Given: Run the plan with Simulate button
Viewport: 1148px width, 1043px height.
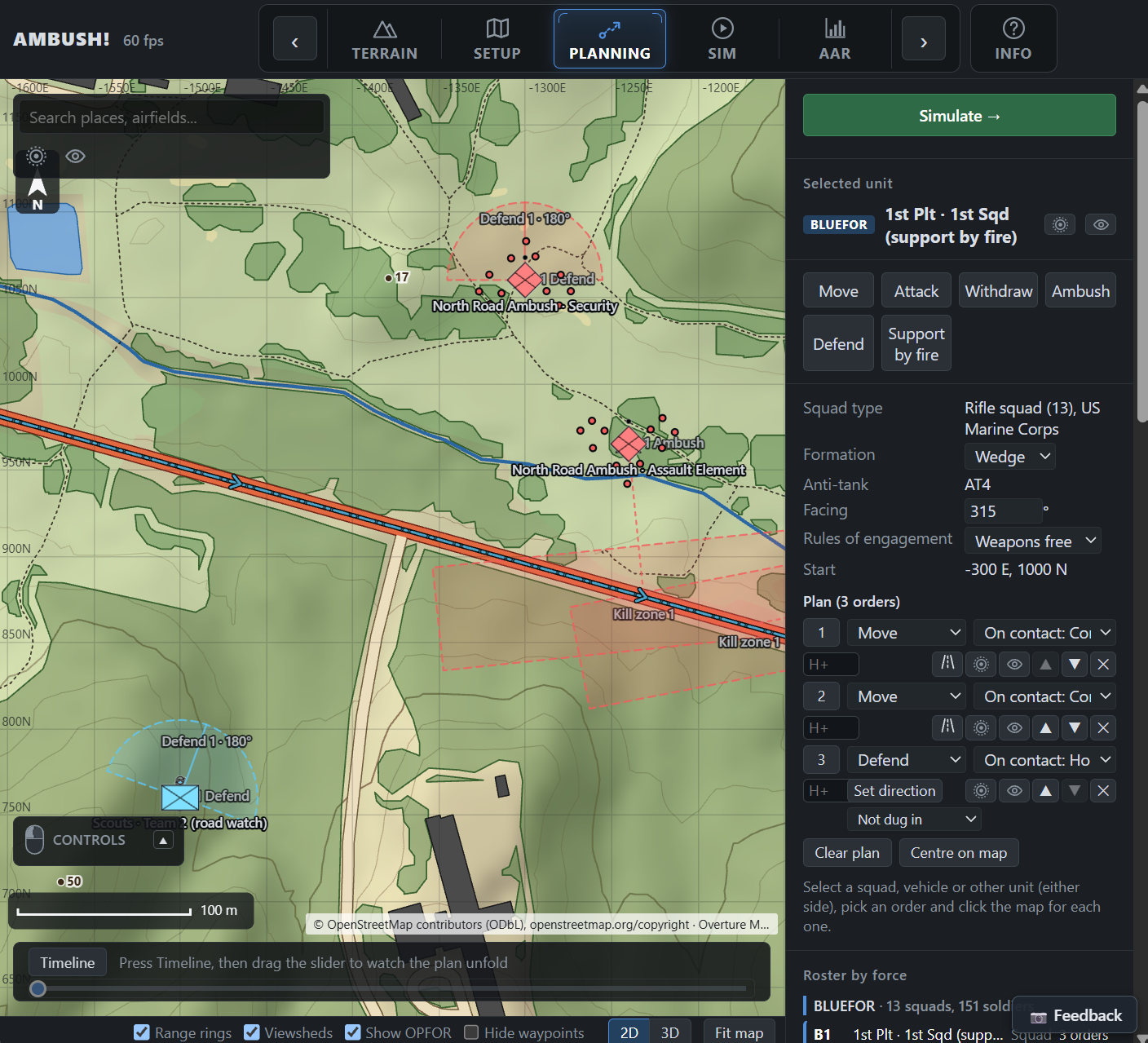Looking at the screenshot, I should coord(959,116).
